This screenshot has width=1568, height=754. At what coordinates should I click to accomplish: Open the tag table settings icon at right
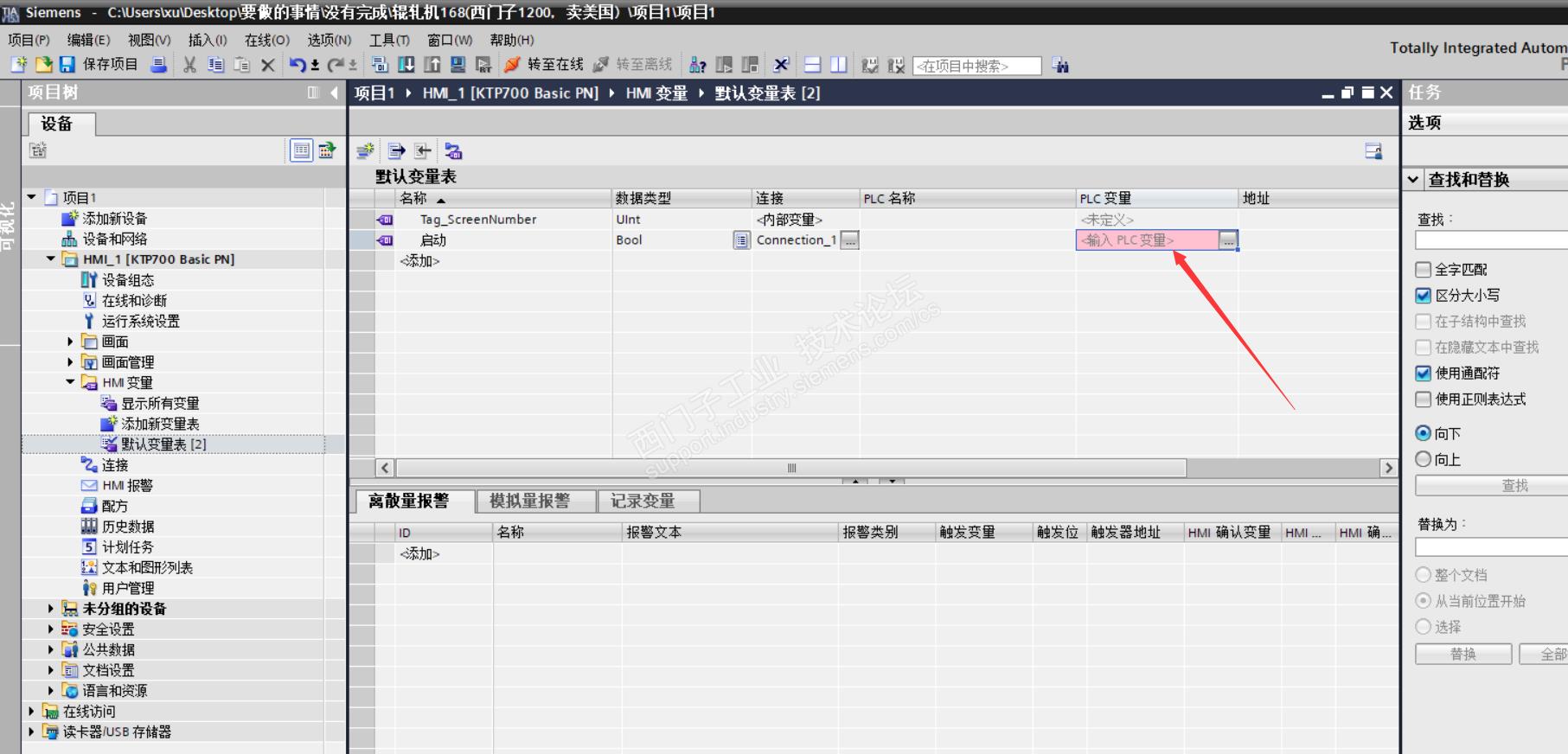pos(1373,151)
